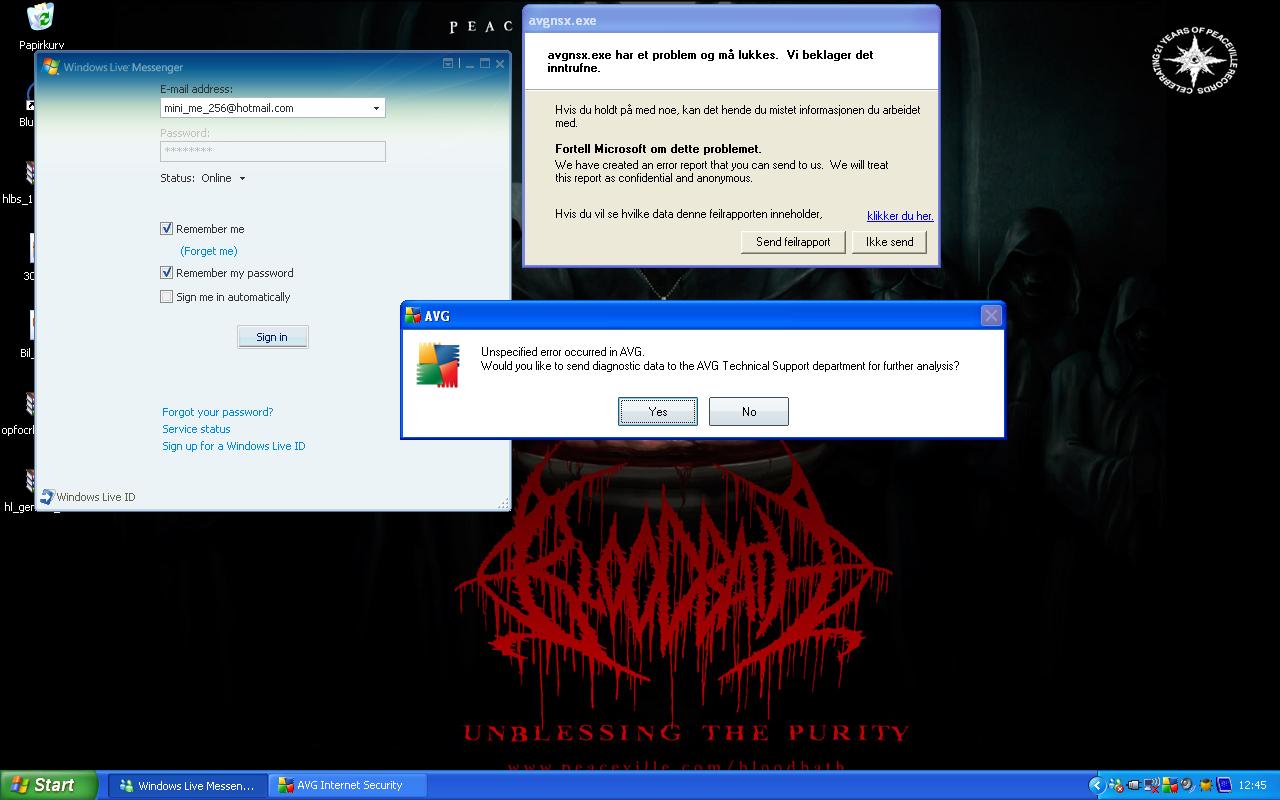
Task: Click Yes to send AVG diagnostic data
Action: point(658,411)
